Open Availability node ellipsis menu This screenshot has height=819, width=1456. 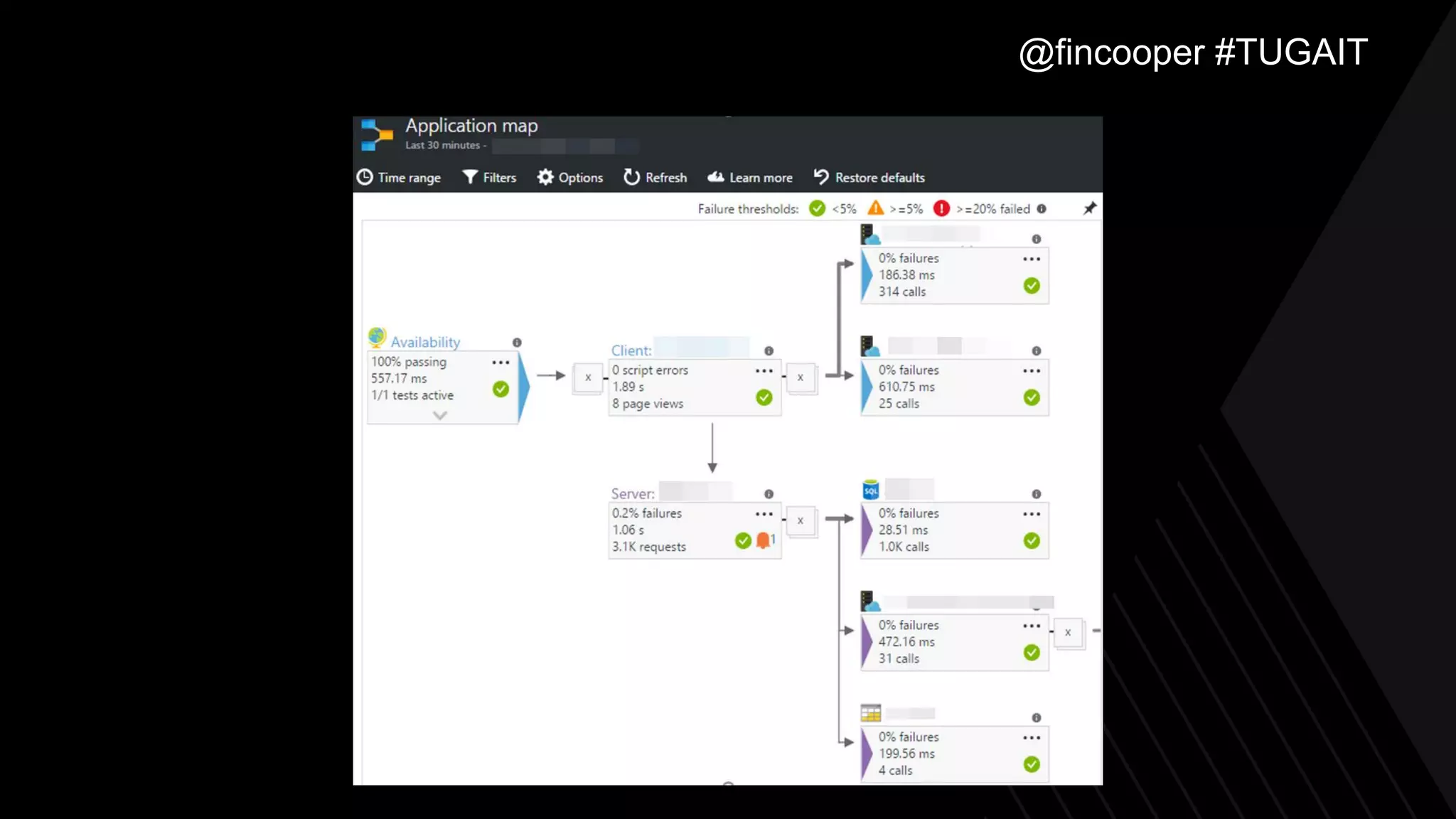500,363
